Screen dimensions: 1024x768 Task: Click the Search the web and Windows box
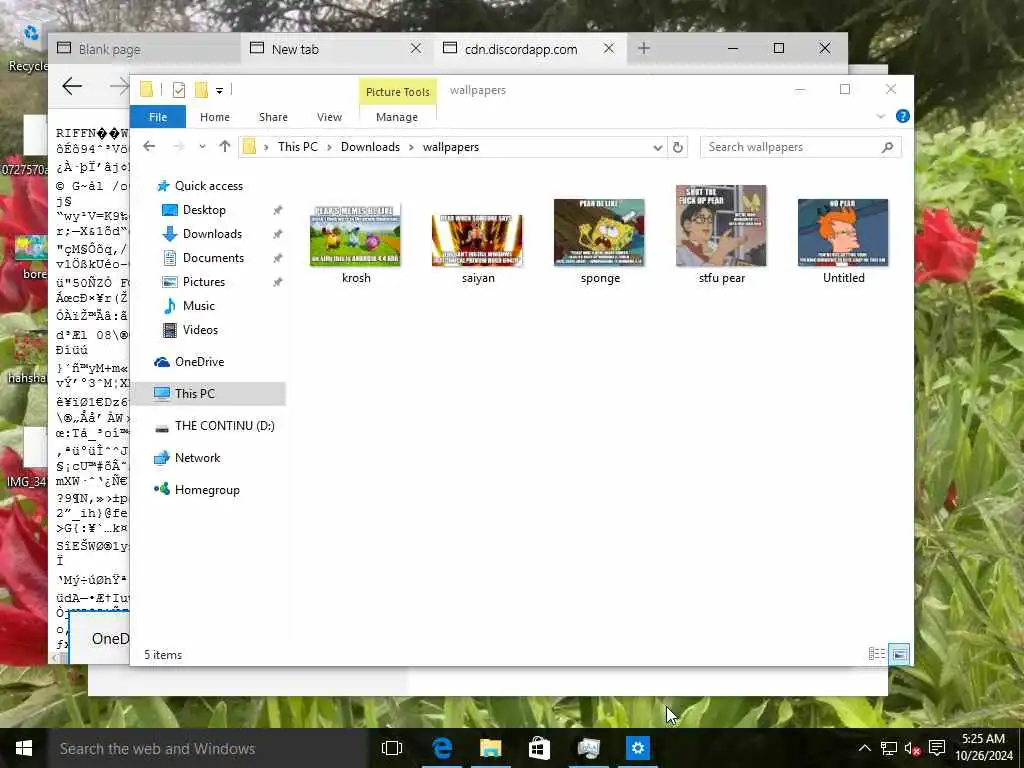pos(208,748)
